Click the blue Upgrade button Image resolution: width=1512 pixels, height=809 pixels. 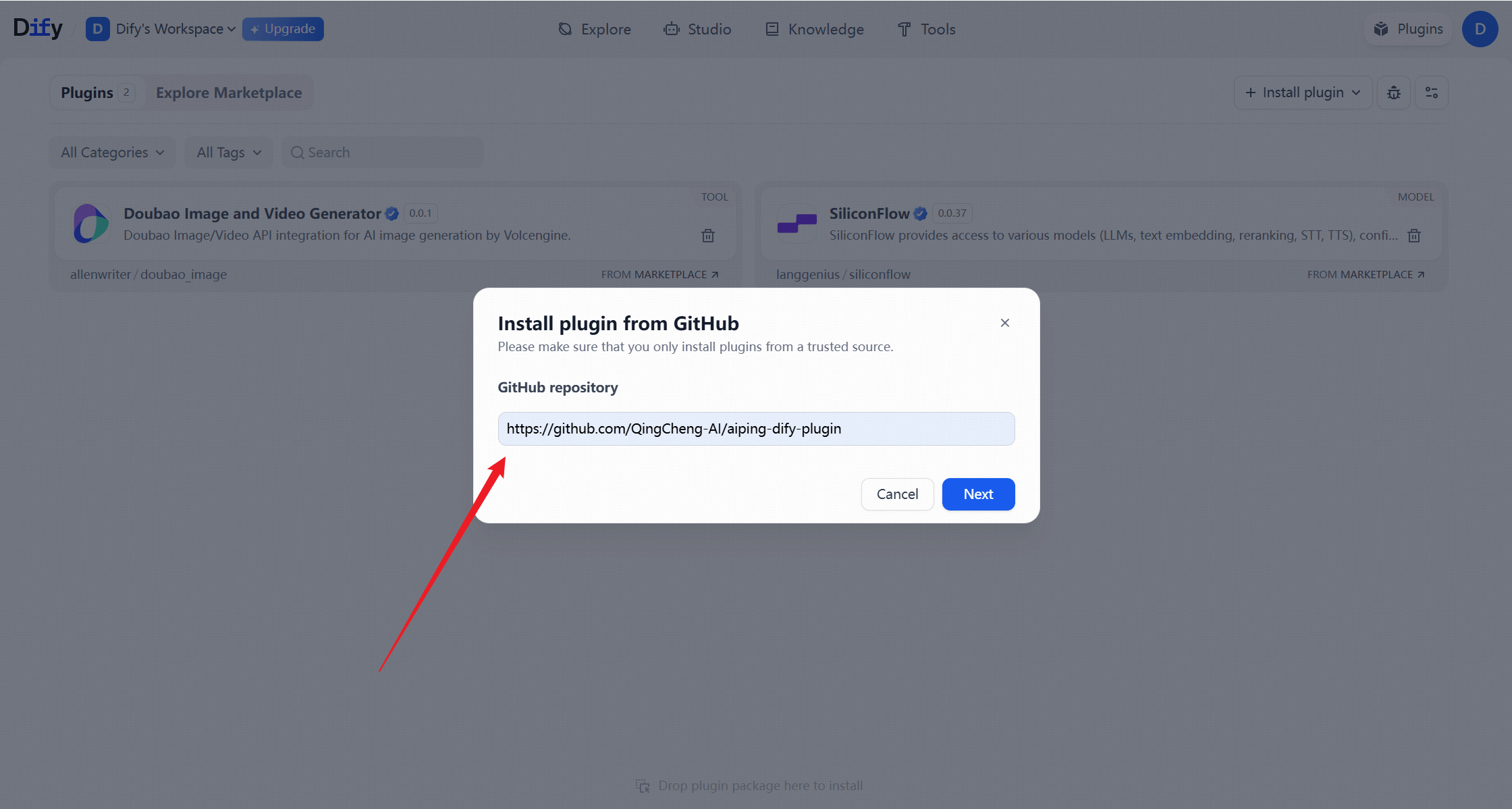283,29
